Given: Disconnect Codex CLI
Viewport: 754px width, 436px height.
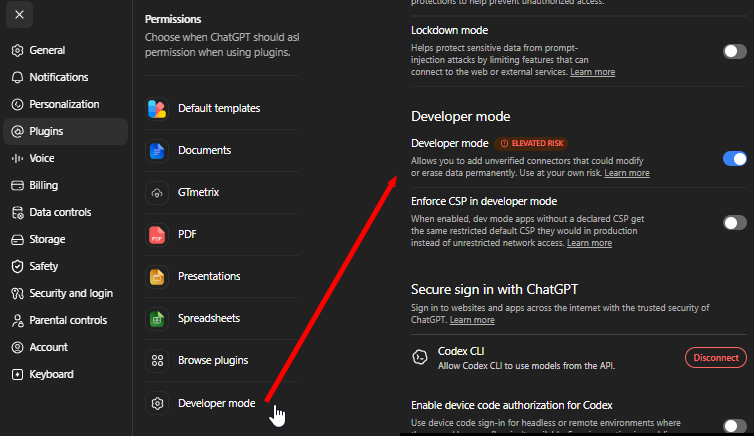Looking at the screenshot, I should coord(716,358).
